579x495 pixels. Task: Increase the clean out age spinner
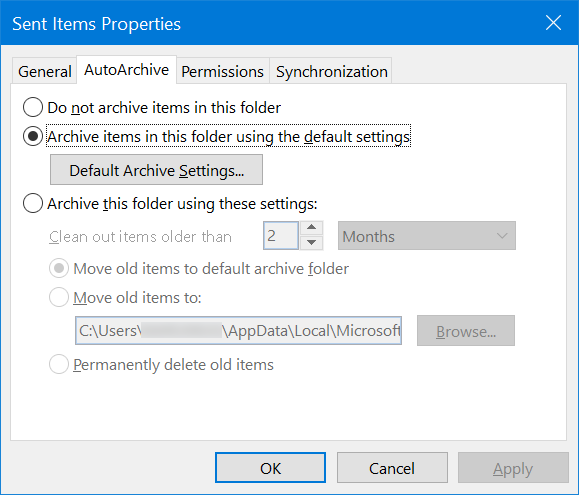[312, 228]
